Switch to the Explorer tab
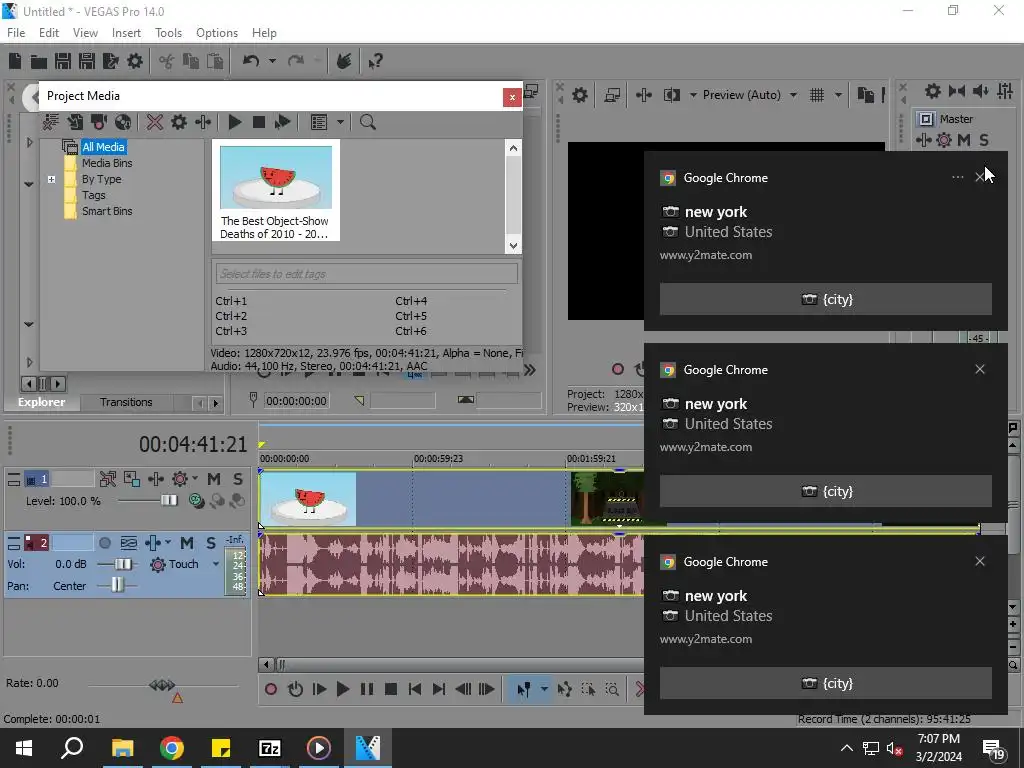This screenshot has width=1024, height=768. click(41, 402)
